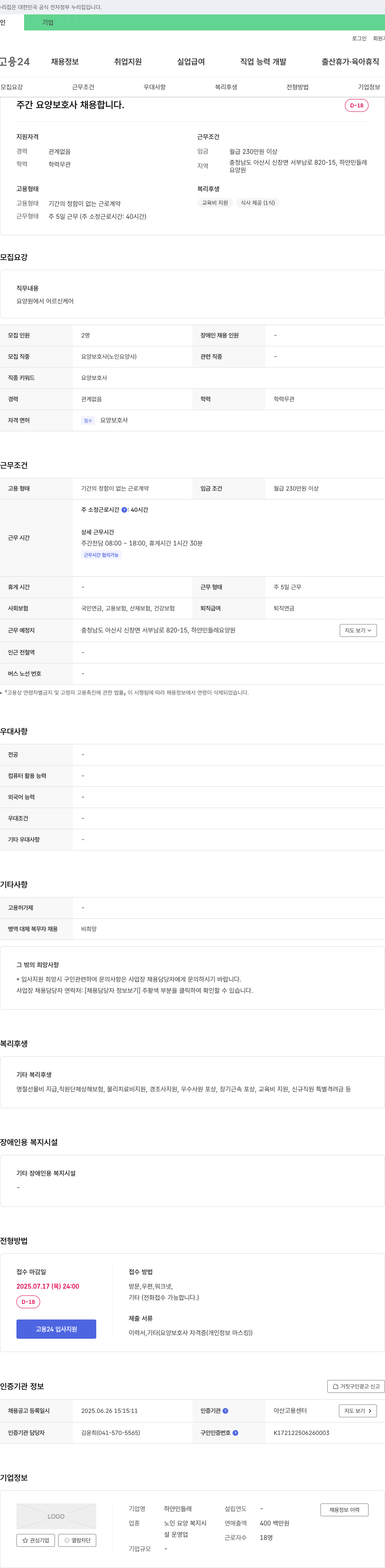Open 지도 보기 for 아산고용센터
Image resolution: width=385 pixels, height=1568 pixels.
coord(358,1410)
